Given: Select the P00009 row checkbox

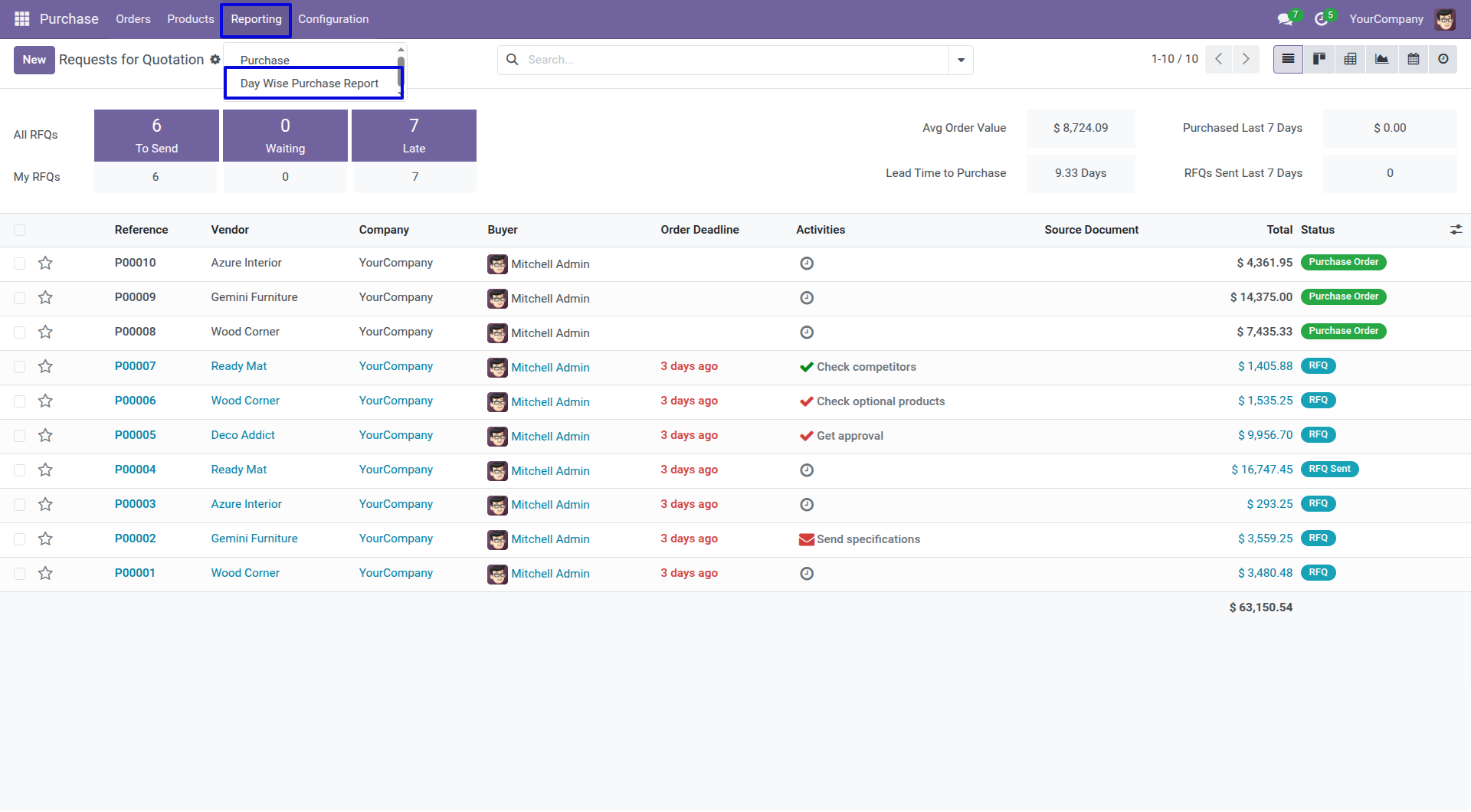Looking at the screenshot, I should (20, 298).
